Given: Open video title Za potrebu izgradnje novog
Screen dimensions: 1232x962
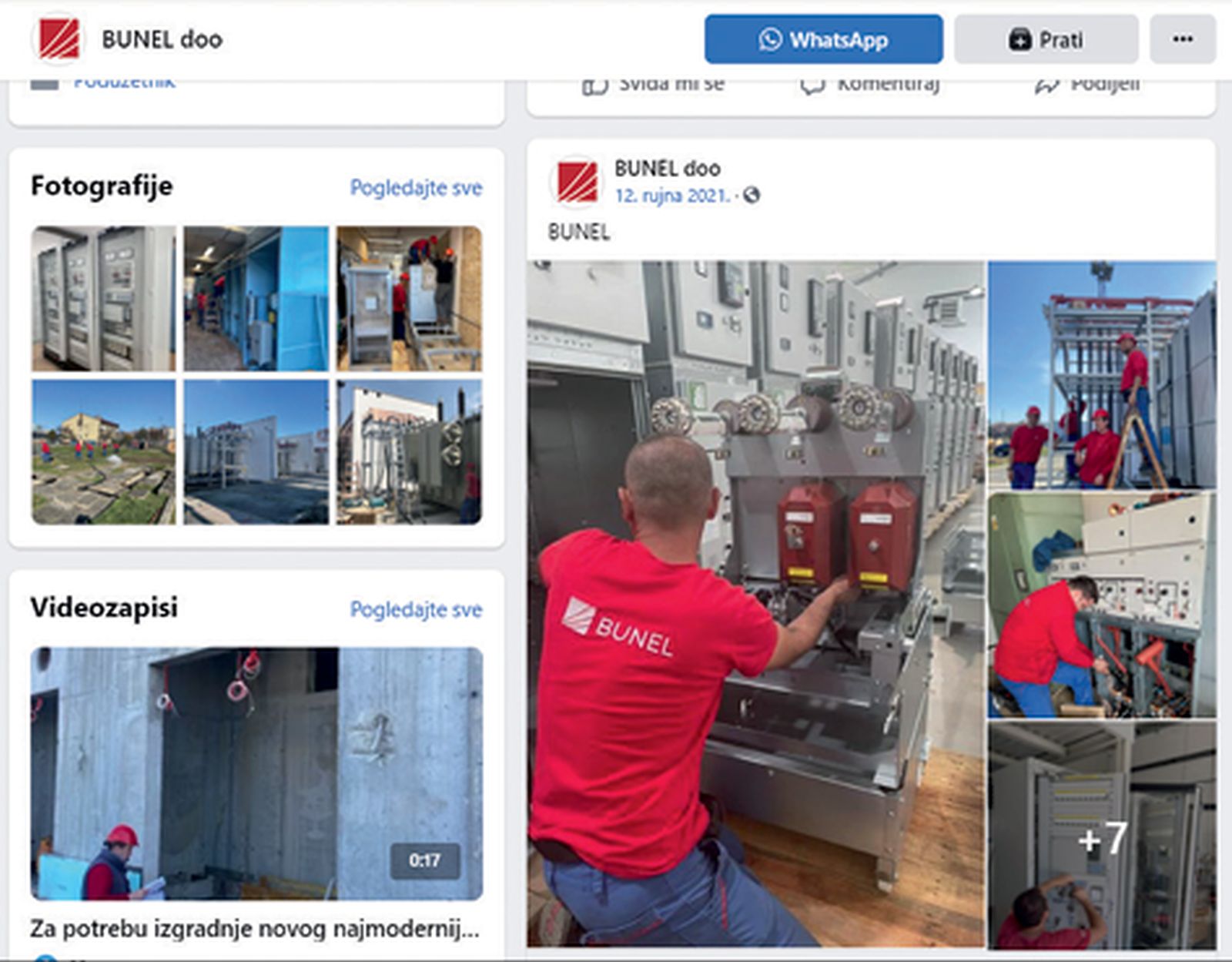Looking at the screenshot, I should 255,928.
